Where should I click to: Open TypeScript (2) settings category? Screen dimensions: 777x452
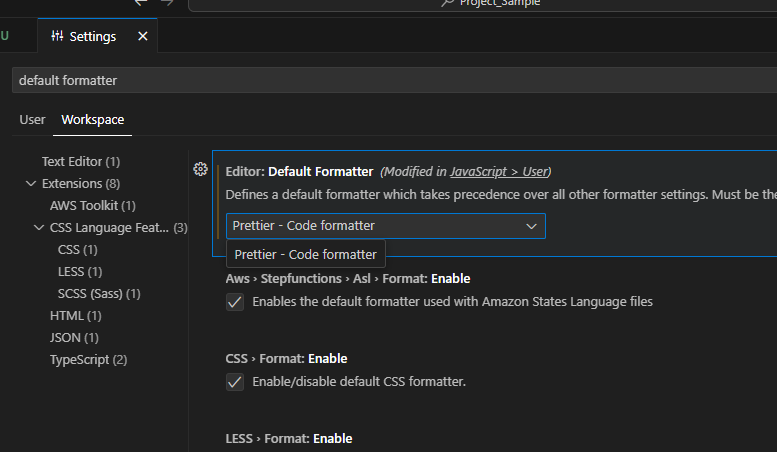[88, 359]
